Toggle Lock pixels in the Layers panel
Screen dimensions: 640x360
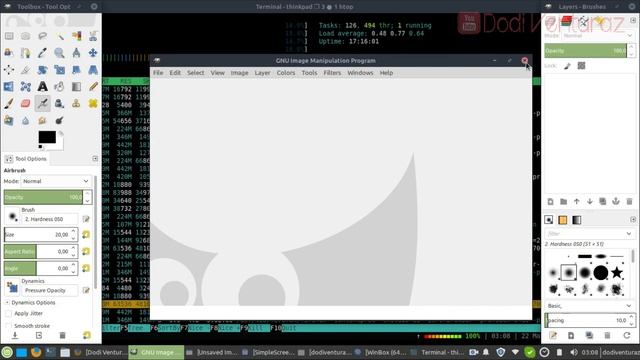(567, 66)
